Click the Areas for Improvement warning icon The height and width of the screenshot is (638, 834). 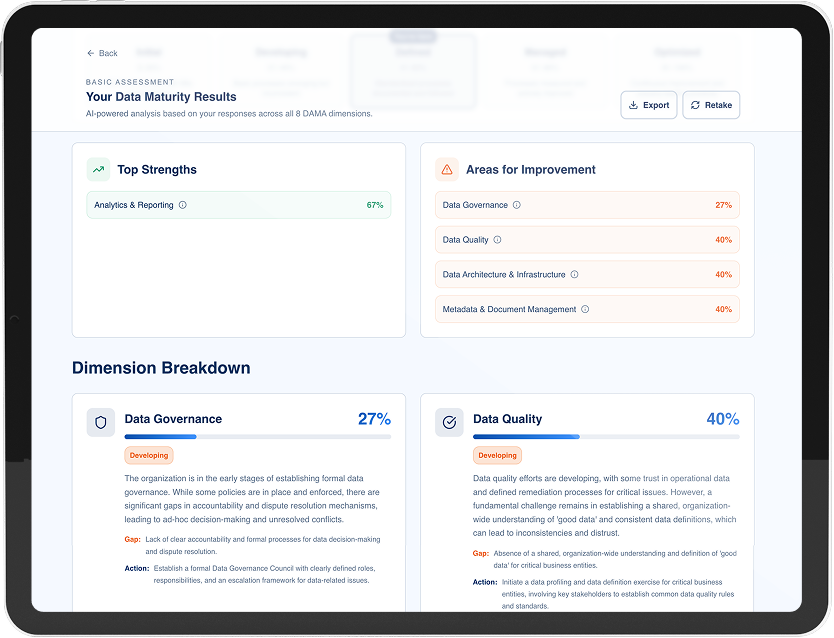(x=447, y=170)
